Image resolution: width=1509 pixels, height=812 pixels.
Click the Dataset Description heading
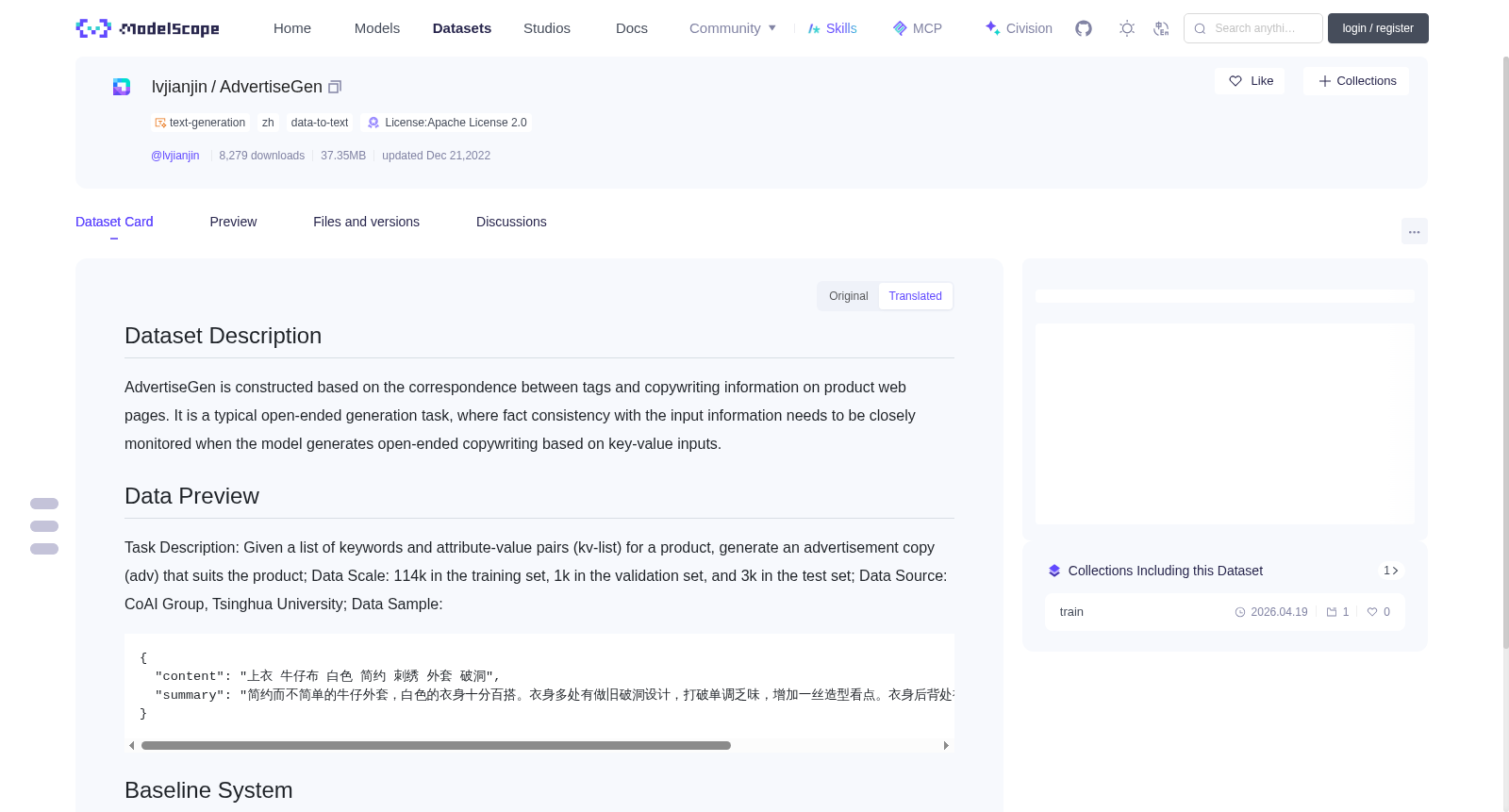tap(223, 336)
